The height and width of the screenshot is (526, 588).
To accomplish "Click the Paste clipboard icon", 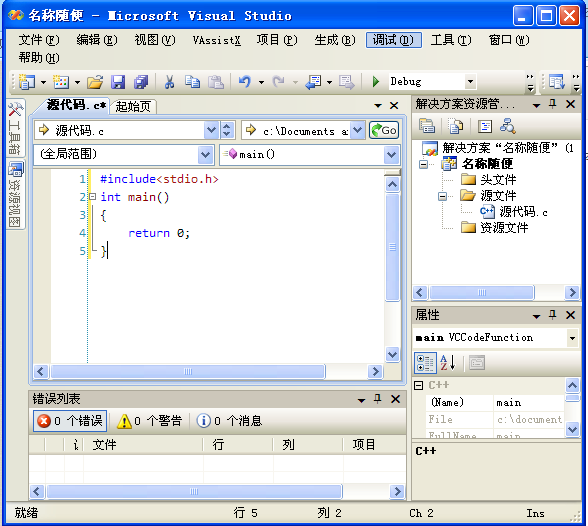I will point(216,82).
